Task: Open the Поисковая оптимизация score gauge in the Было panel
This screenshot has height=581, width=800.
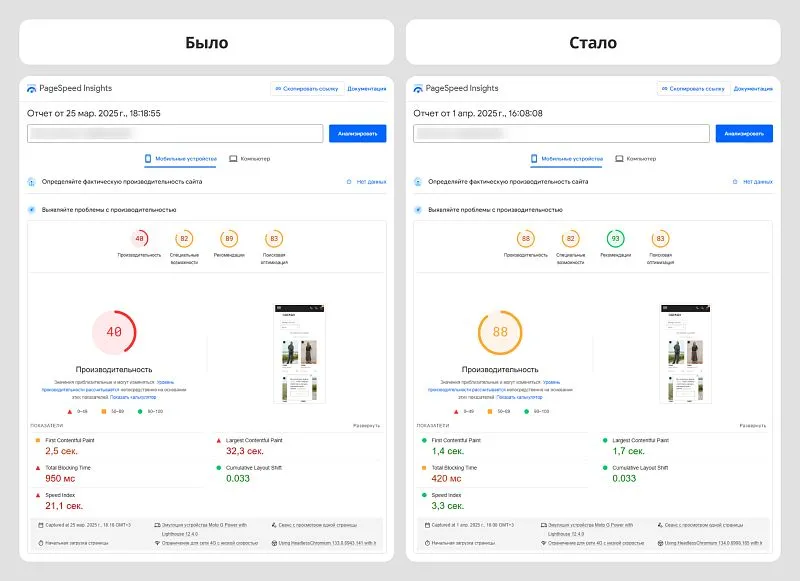Action: click(274, 239)
